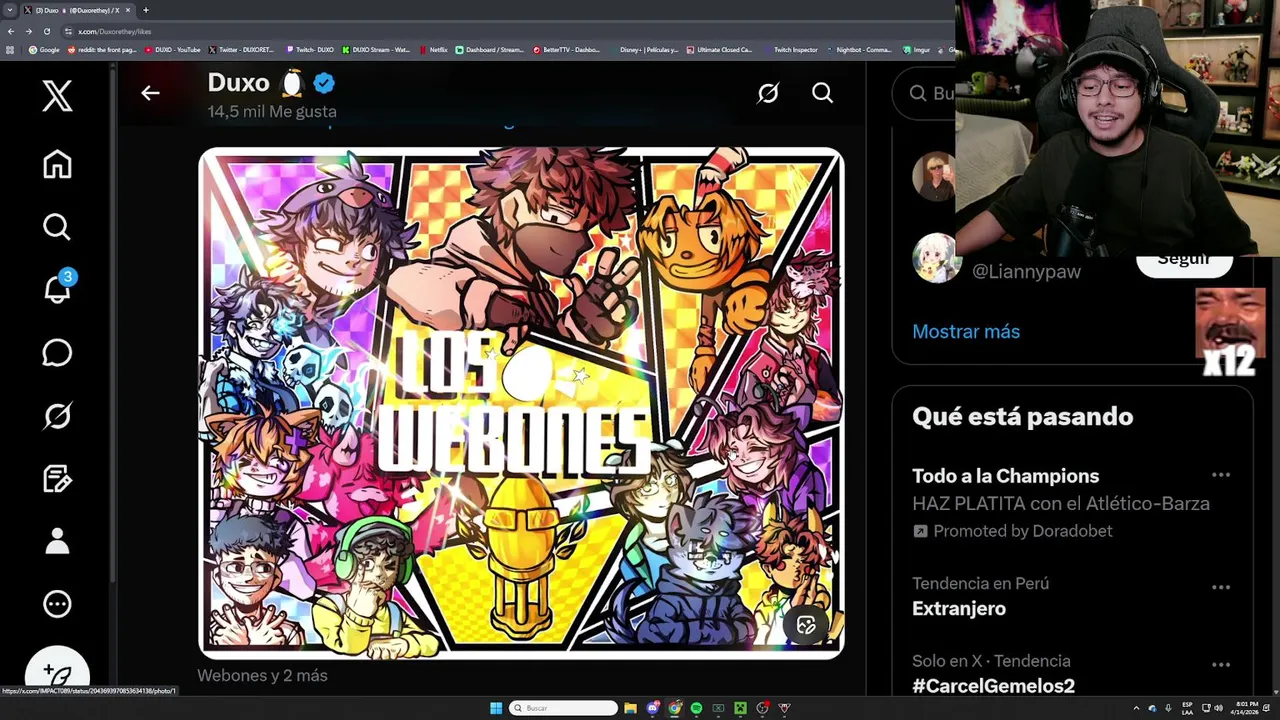
Task: Reload the page with refresh button
Action: click(x=46, y=31)
